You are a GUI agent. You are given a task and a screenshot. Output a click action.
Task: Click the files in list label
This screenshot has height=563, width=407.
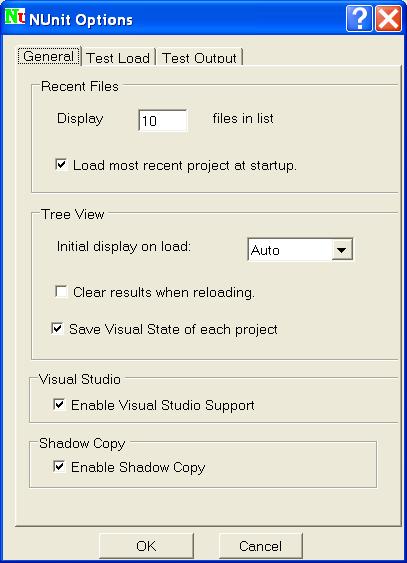click(x=243, y=118)
